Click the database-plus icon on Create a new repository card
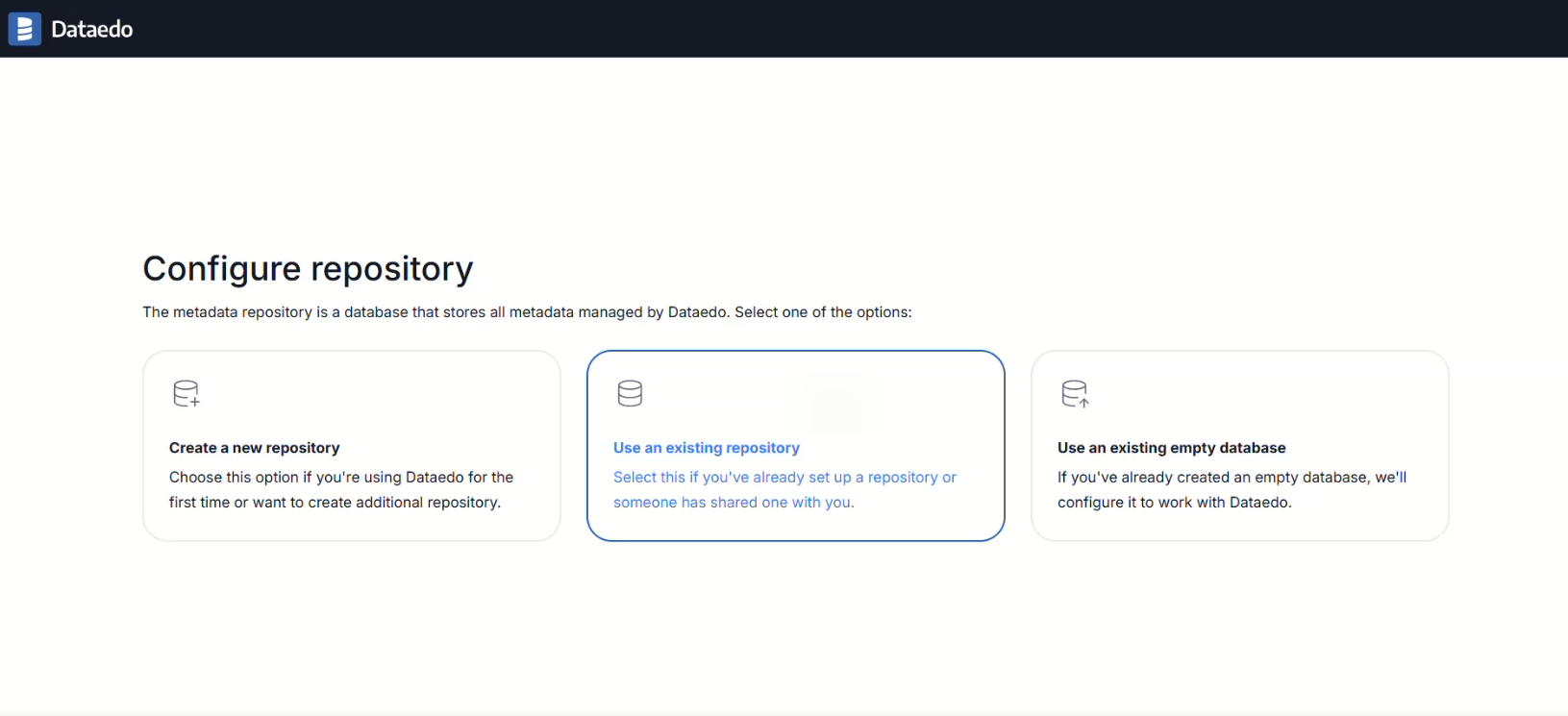 (x=187, y=393)
